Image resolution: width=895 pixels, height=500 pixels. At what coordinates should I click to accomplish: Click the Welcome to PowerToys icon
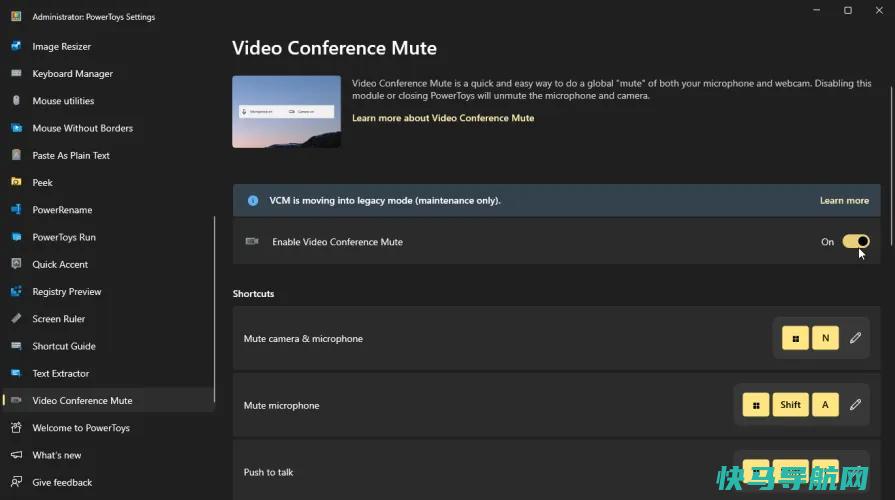coord(16,428)
